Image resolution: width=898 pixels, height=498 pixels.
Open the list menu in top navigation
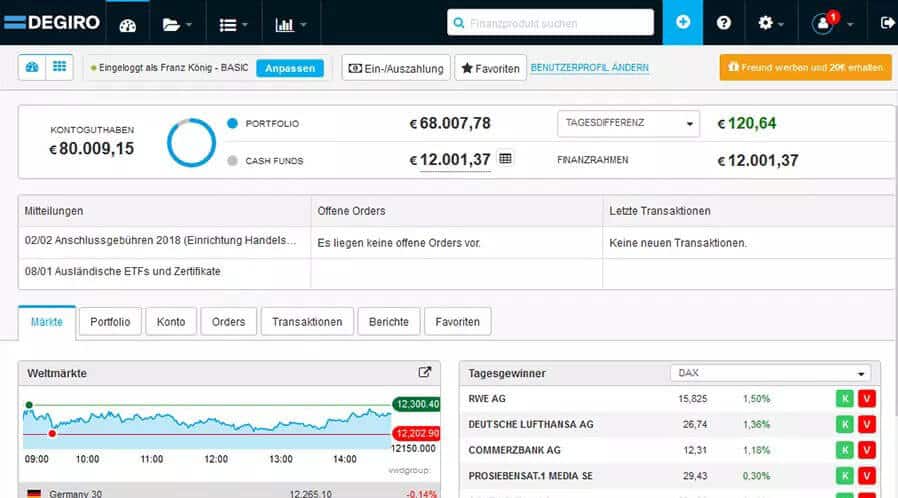pyautogui.click(x=233, y=25)
